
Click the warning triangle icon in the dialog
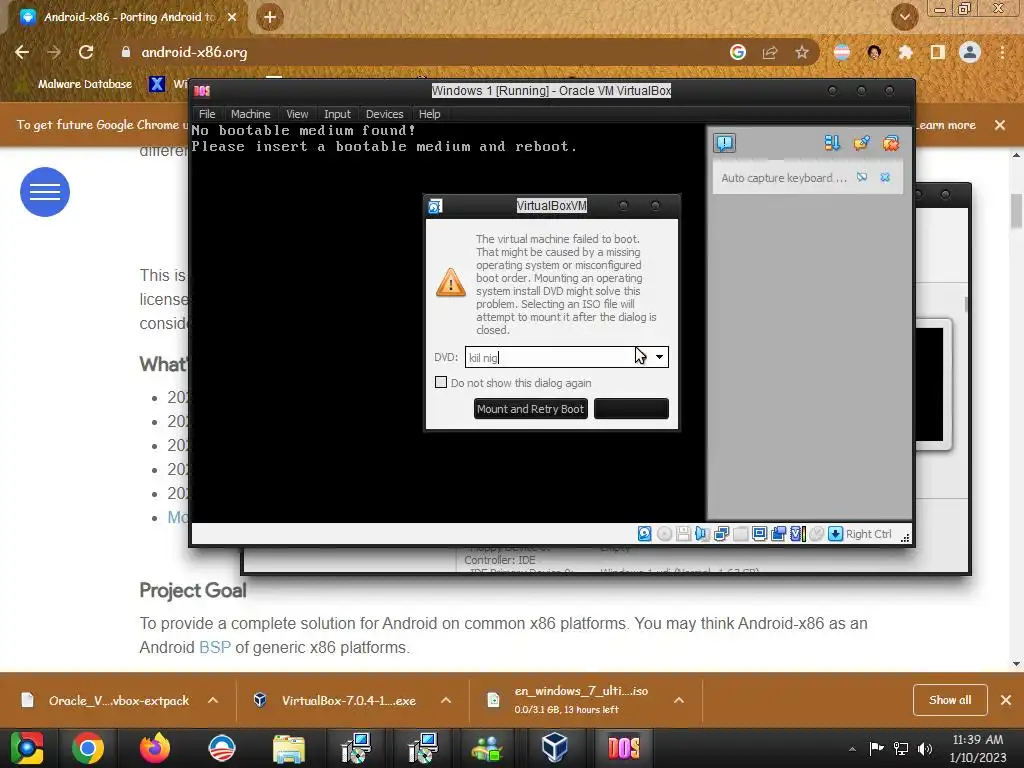tap(451, 283)
